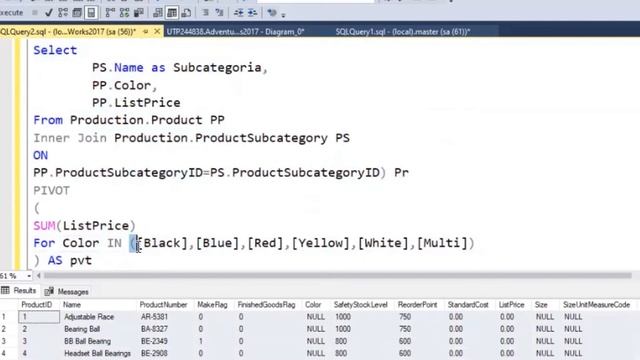Click the Select keyword in the editor
The width and height of the screenshot is (640, 360).
point(55,50)
